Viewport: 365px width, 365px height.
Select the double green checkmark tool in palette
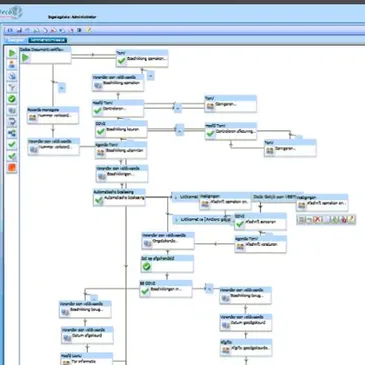[x=12, y=156]
